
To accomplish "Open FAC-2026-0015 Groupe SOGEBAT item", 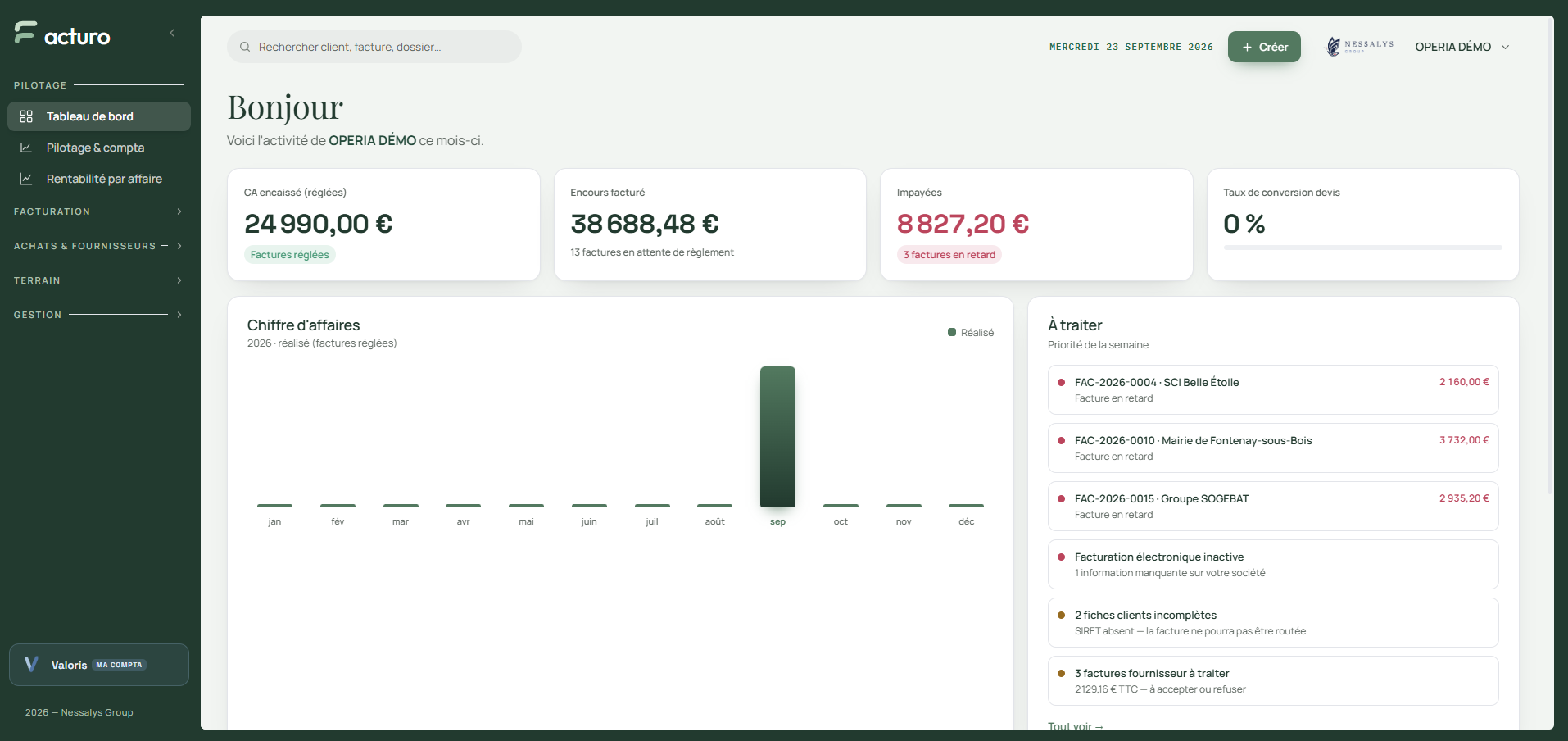I will (1273, 506).
